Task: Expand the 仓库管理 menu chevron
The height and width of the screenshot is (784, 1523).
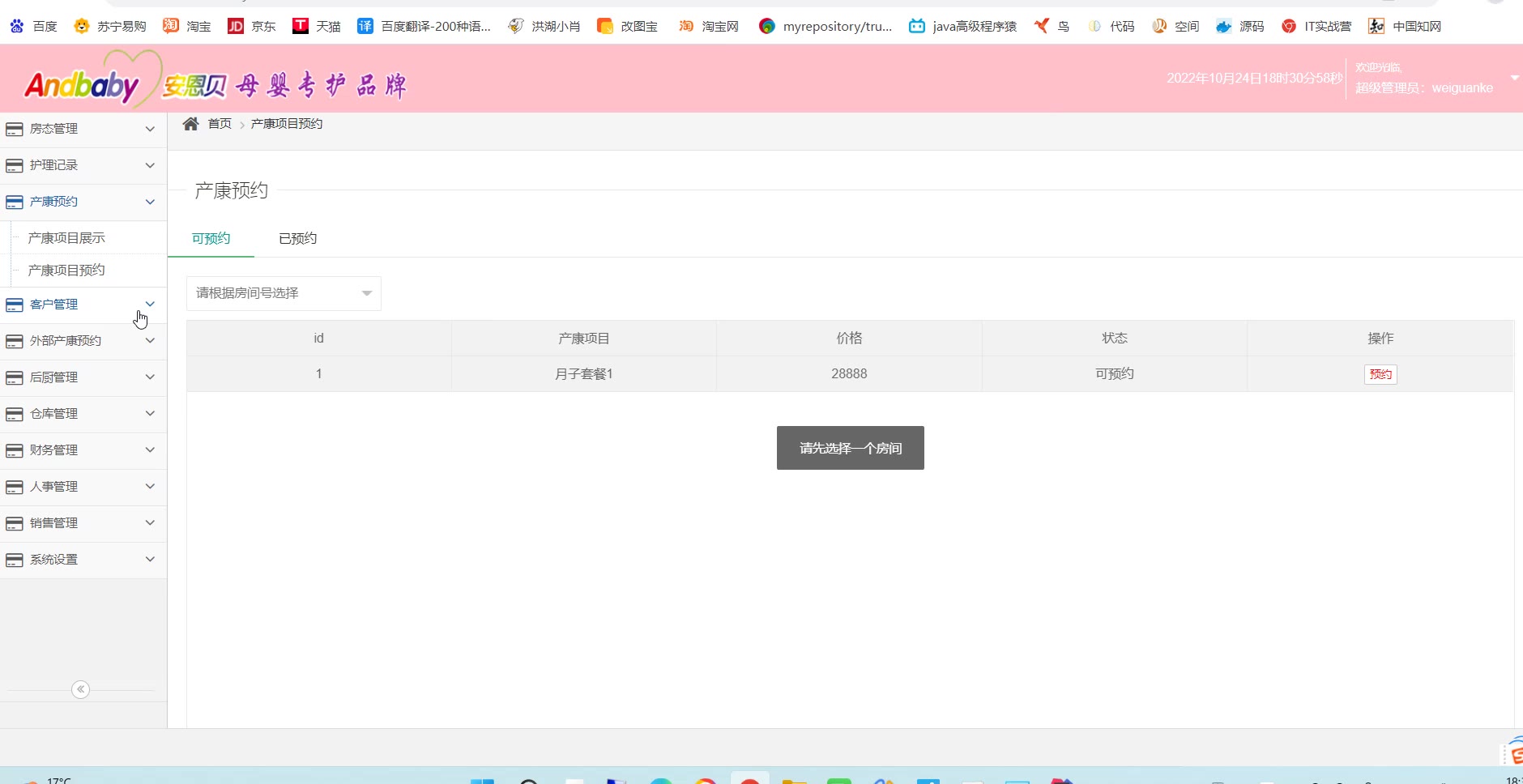Action: tap(150, 414)
